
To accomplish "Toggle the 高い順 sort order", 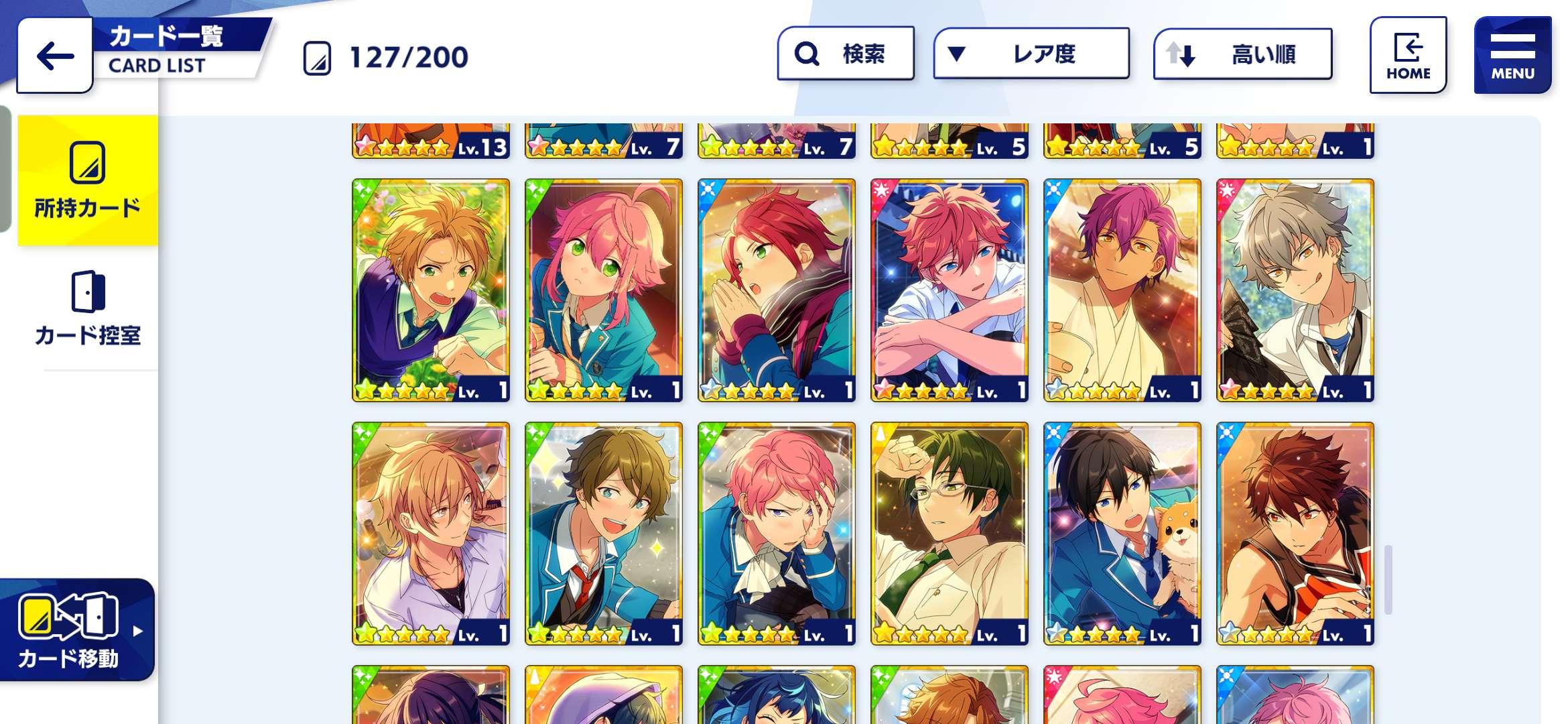I will click(1242, 54).
